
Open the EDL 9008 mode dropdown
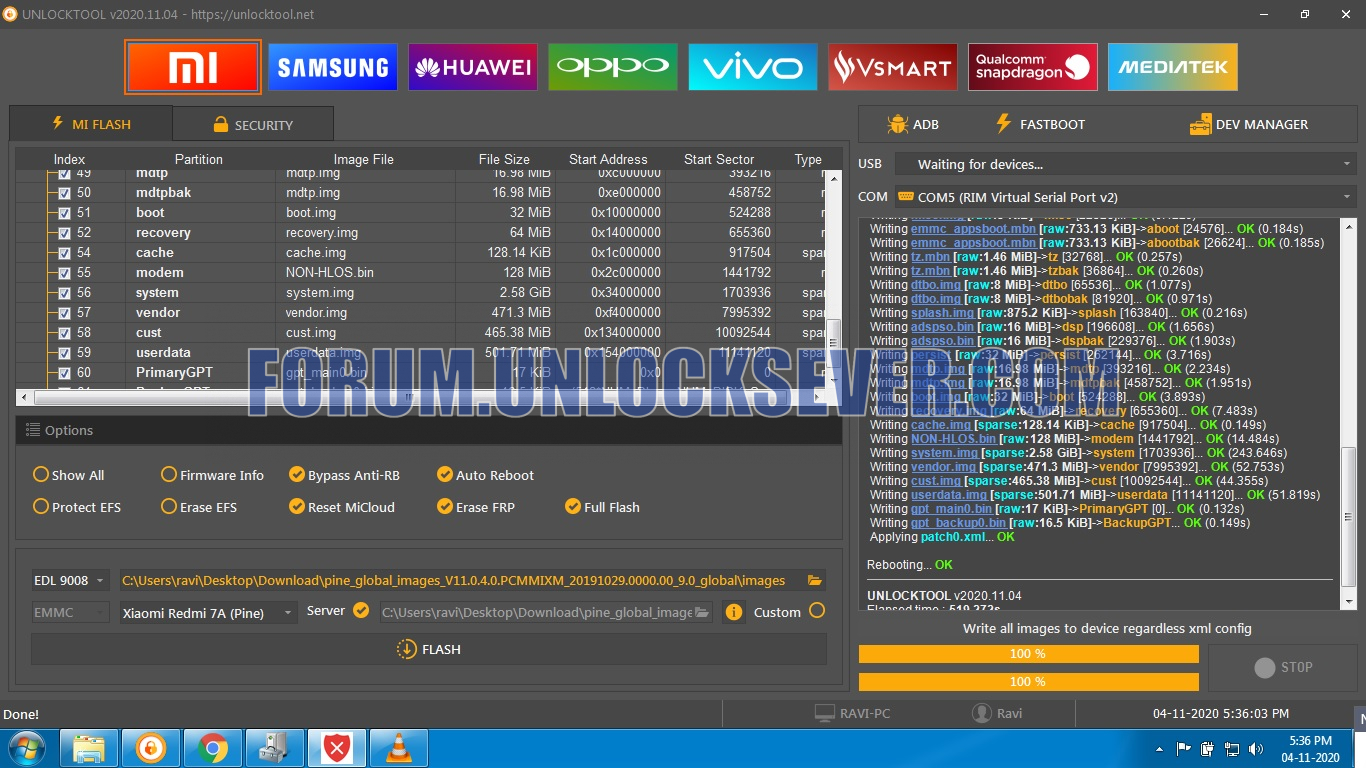pyautogui.click(x=70, y=580)
